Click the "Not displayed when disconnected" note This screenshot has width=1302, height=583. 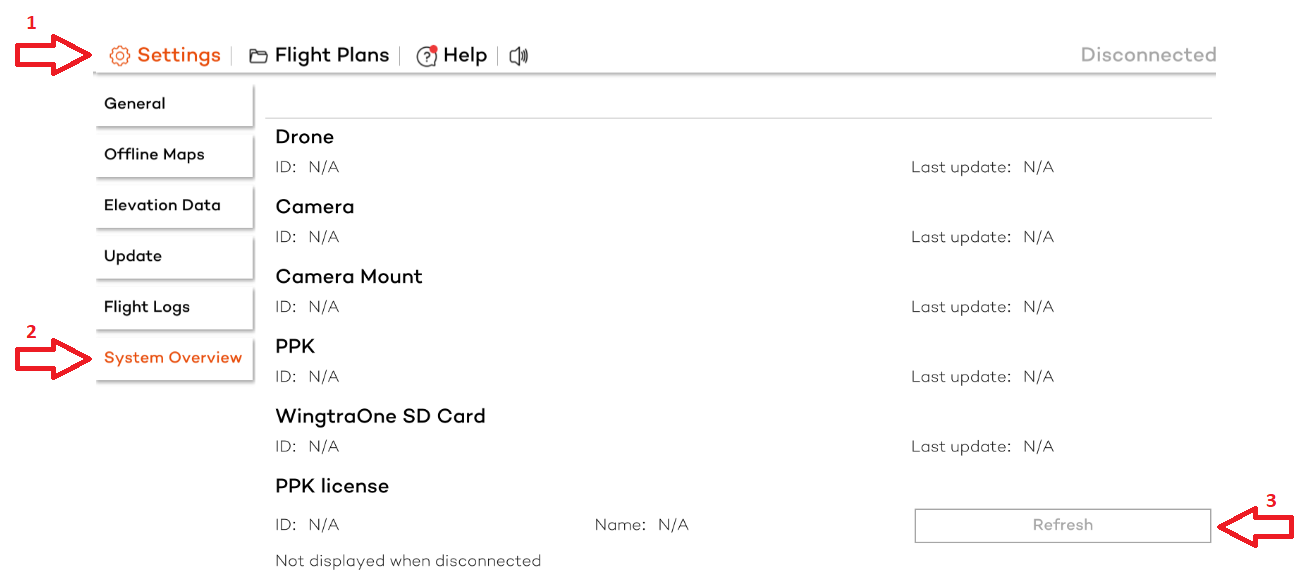point(408,561)
